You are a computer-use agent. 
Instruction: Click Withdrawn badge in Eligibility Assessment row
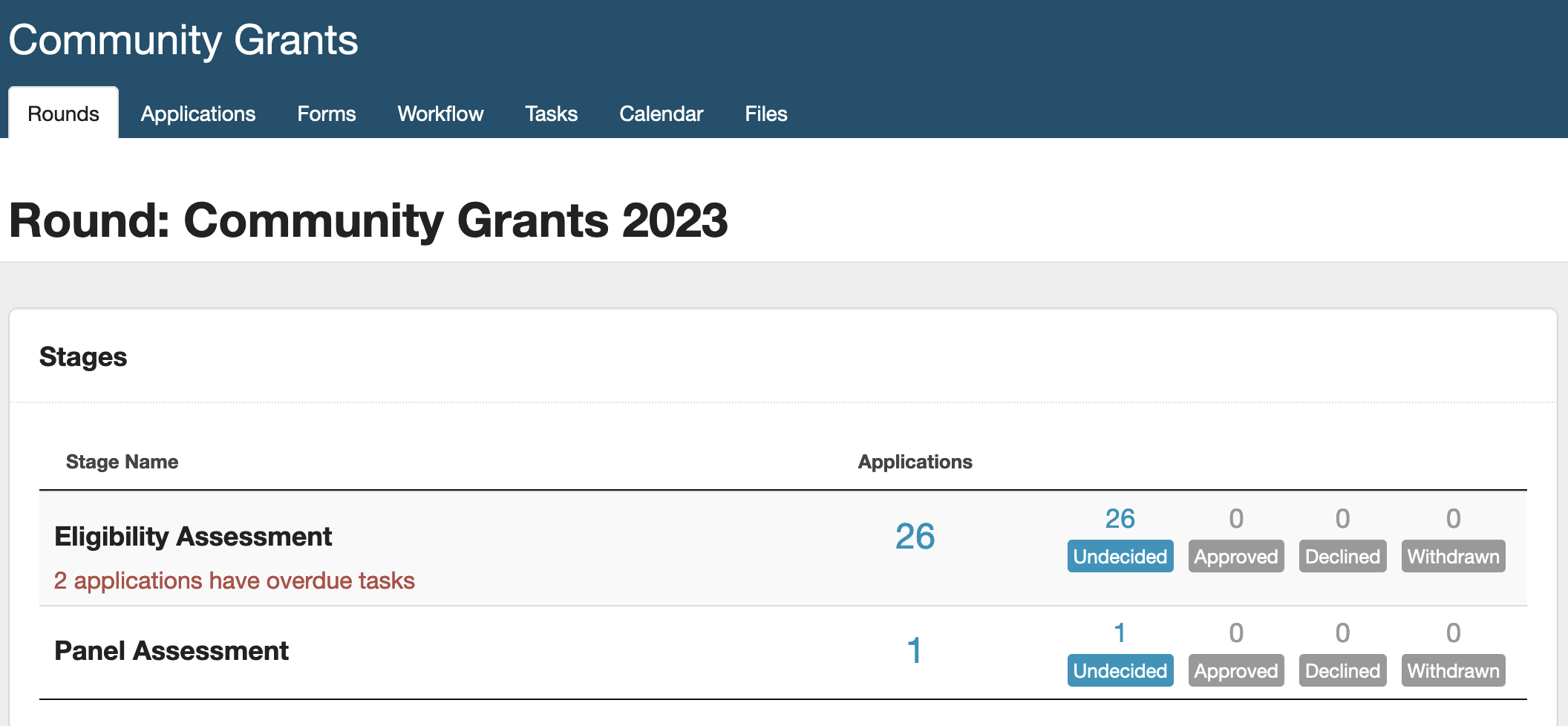point(1453,556)
